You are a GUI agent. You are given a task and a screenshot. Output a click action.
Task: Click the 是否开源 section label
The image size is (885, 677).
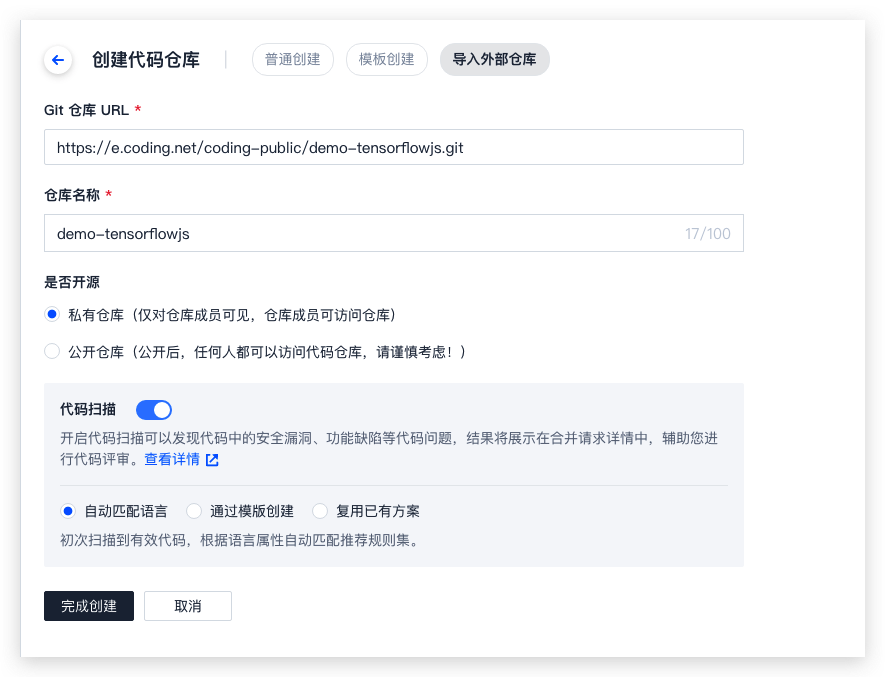click(x=72, y=282)
